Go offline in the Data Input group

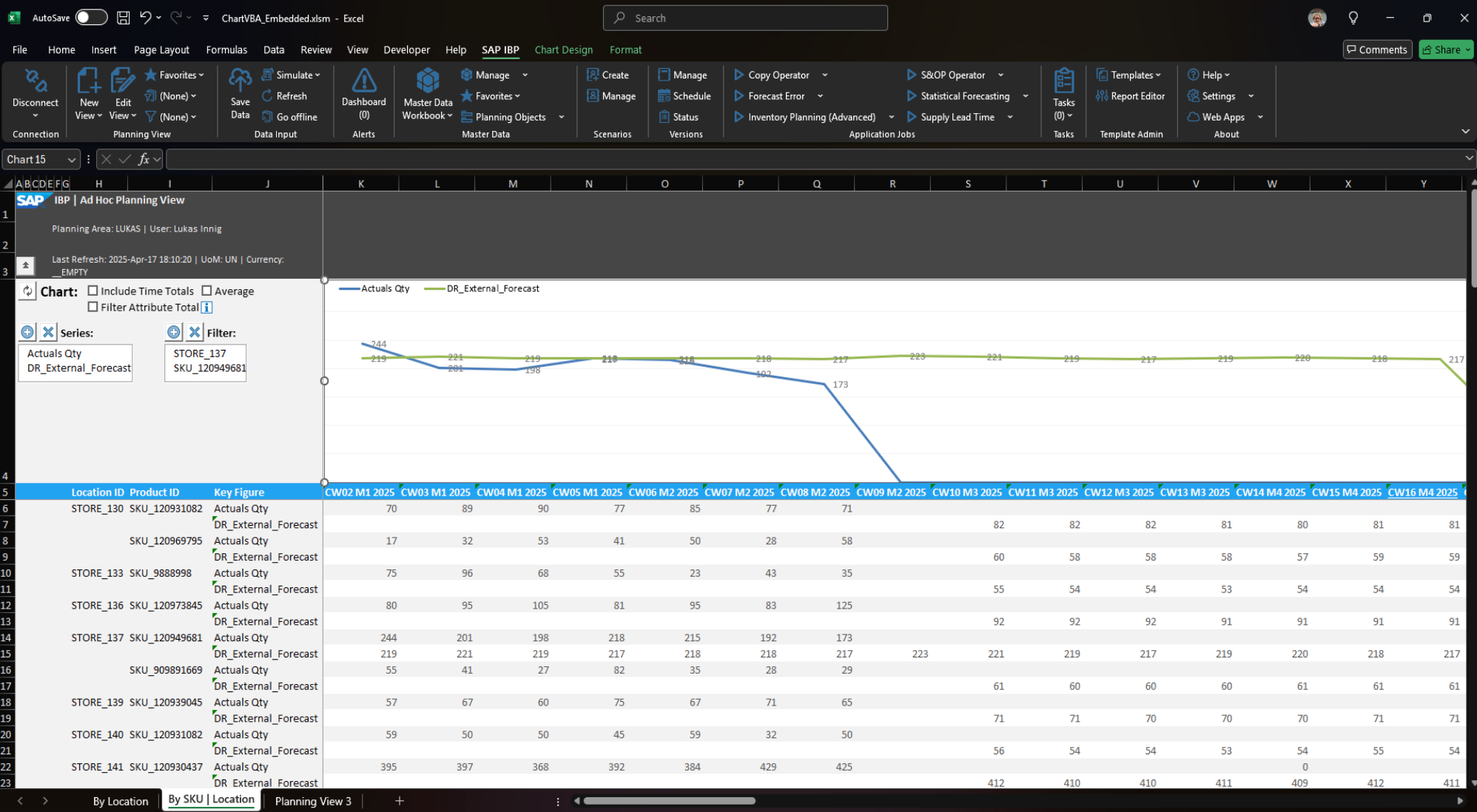pyautogui.click(x=290, y=116)
